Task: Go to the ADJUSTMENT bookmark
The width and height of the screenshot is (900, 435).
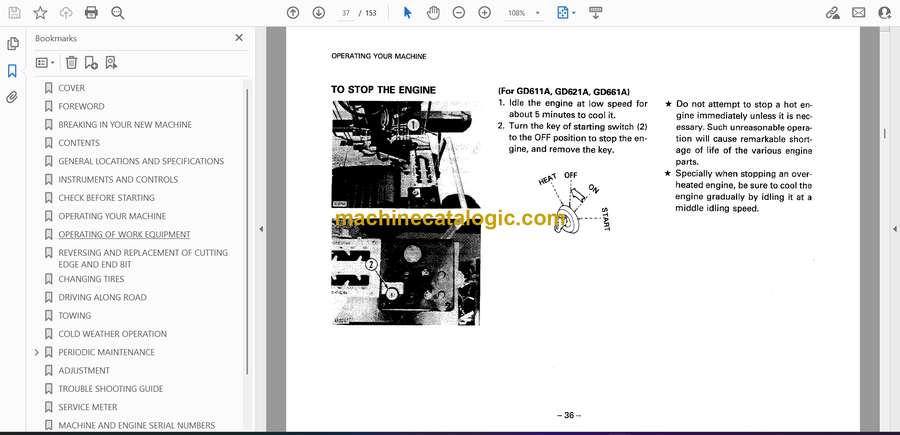Action: [84, 371]
